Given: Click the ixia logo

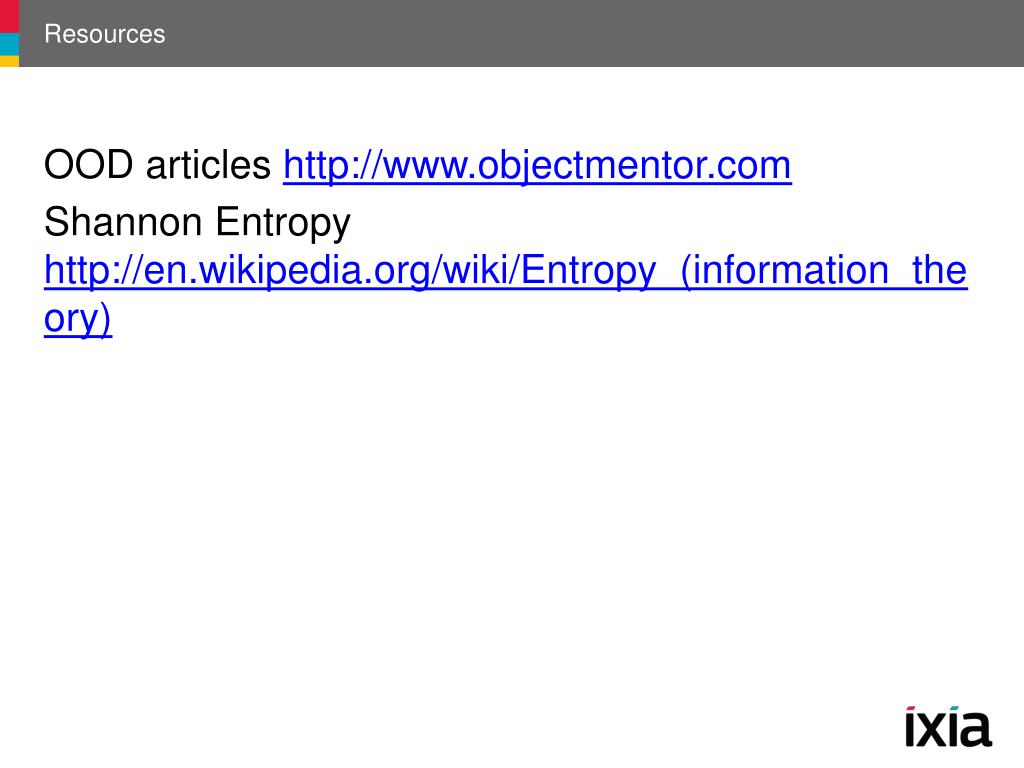Looking at the screenshot, I should click(948, 726).
